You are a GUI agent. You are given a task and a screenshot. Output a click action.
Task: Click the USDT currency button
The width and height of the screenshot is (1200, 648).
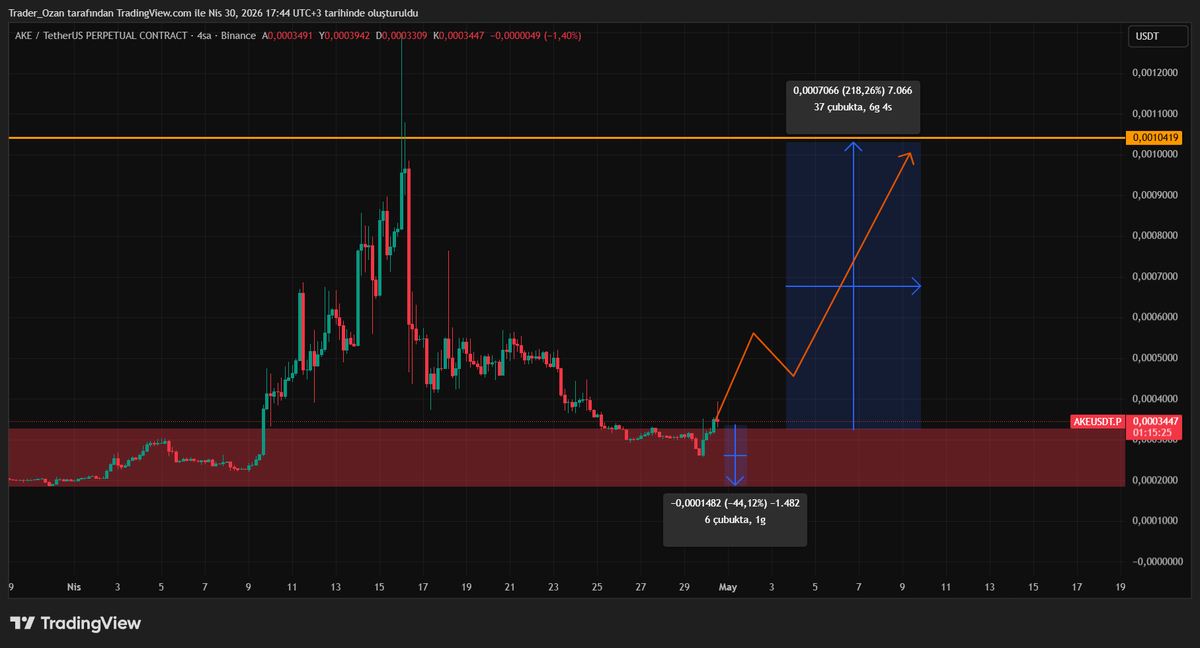[1157, 36]
